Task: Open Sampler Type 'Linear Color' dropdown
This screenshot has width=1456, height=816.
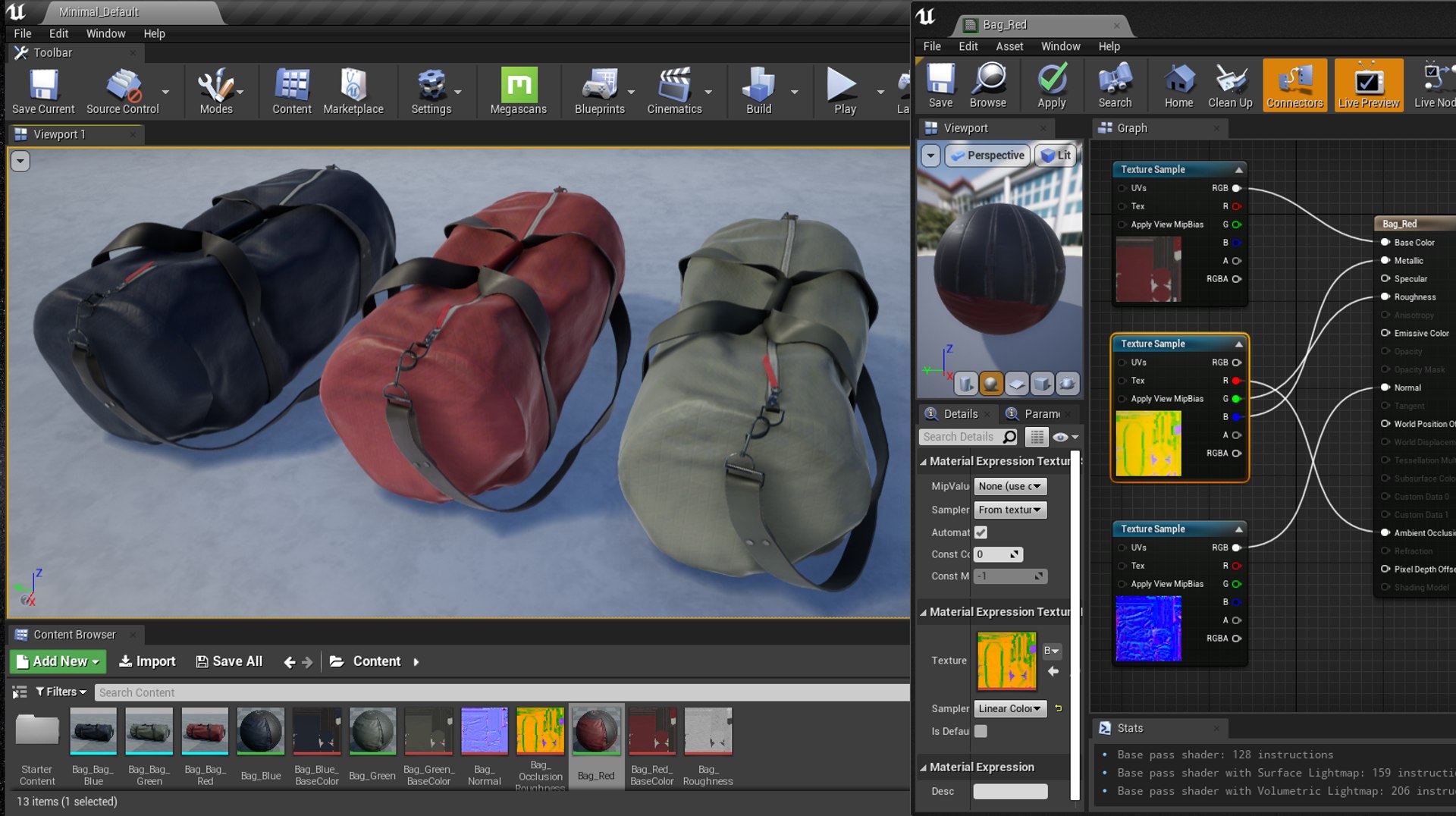Action: click(1010, 708)
